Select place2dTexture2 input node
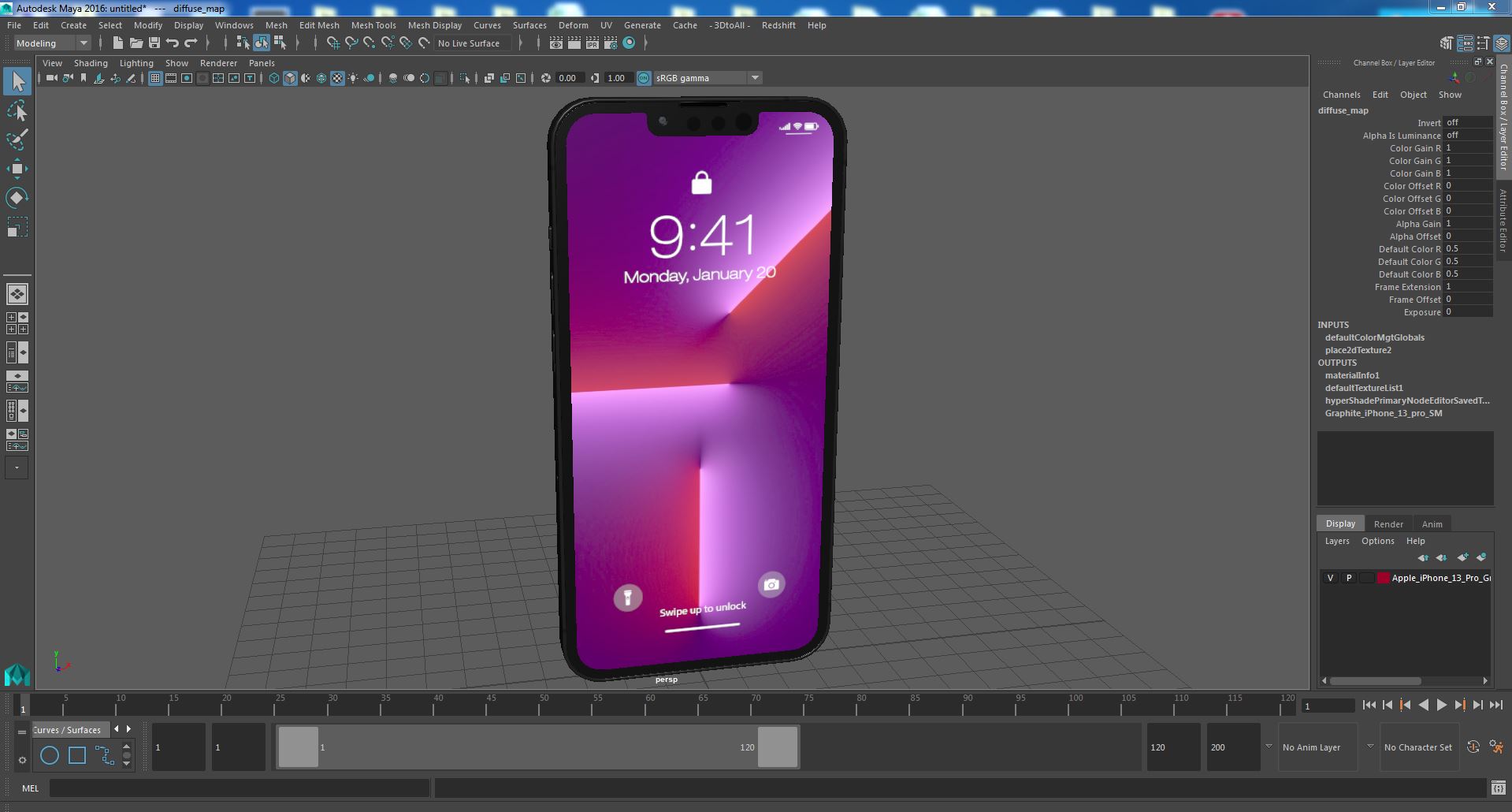The image size is (1512, 812). tap(1358, 350)
